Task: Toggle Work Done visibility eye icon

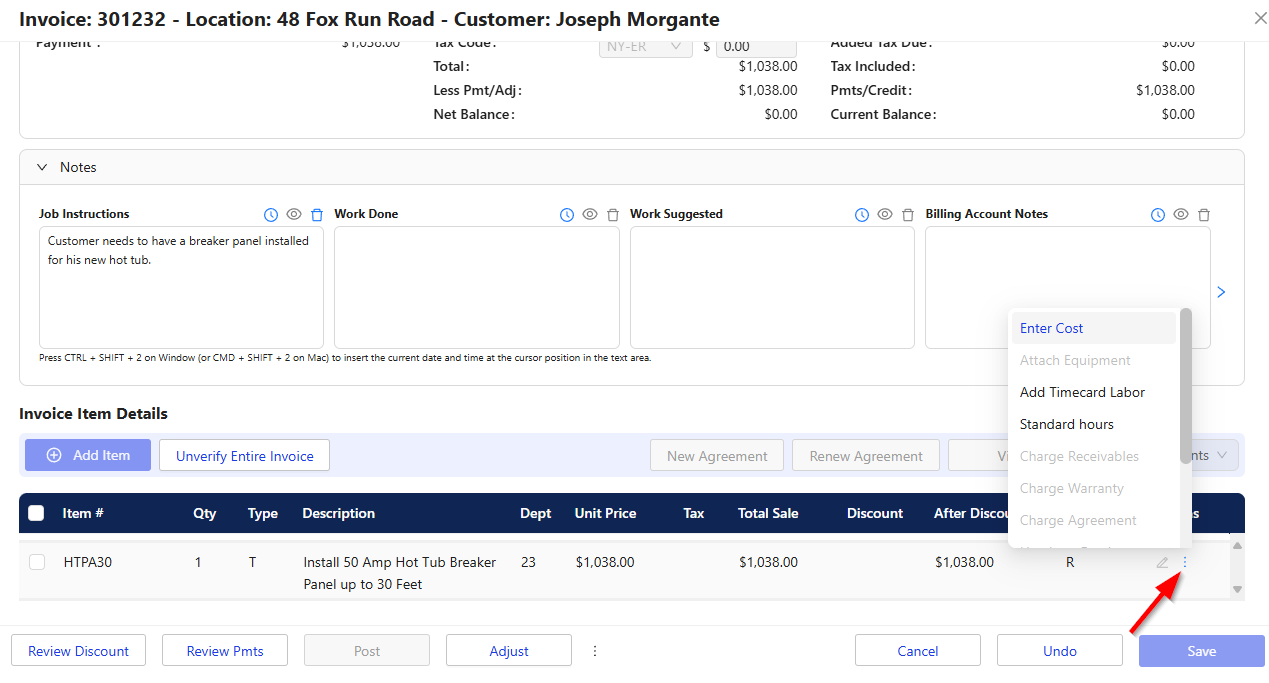Action: pyautogui.click(x=590, y=215)
